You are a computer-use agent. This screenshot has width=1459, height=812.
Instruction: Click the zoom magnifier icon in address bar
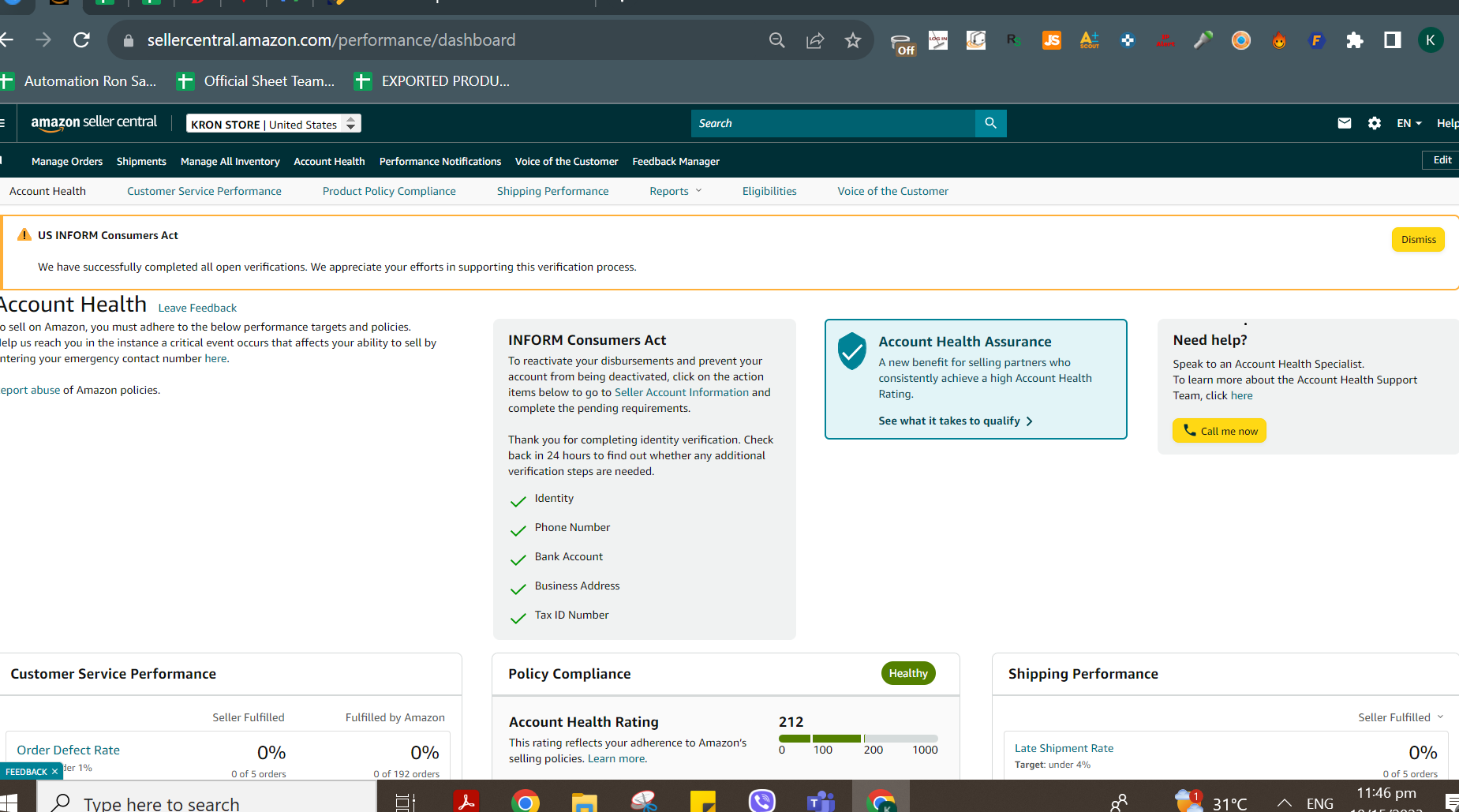pyautogui.click(x=777, y=40)
